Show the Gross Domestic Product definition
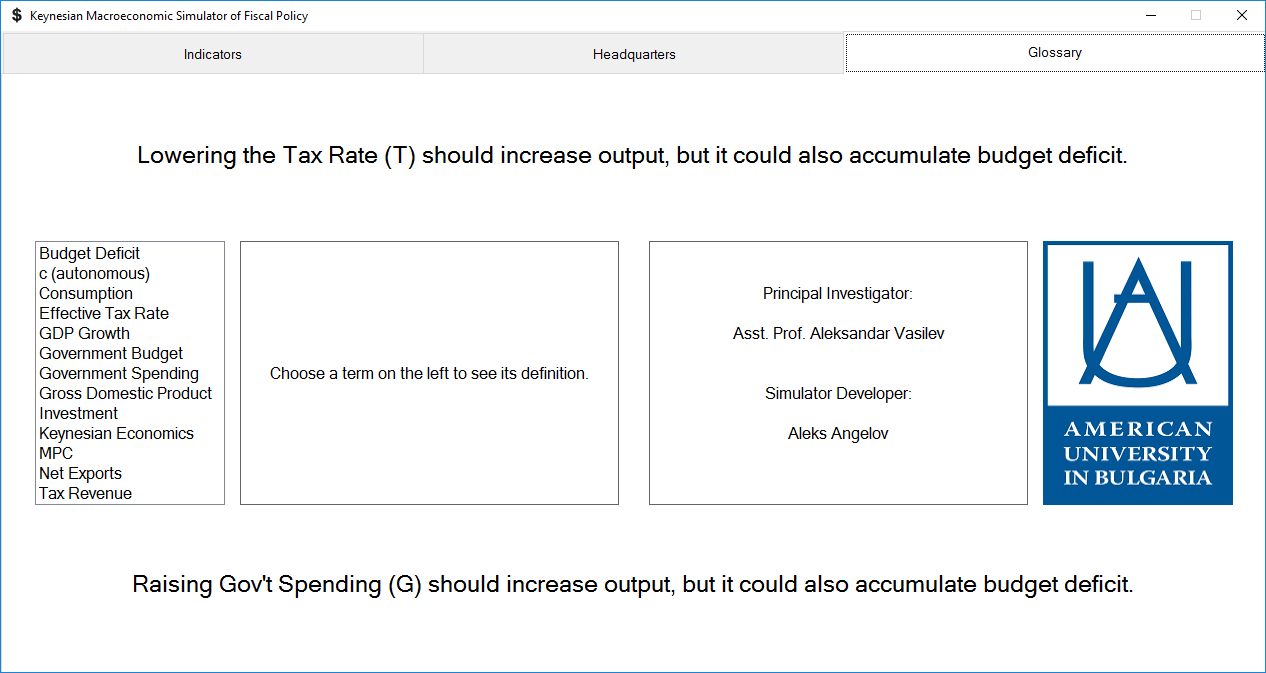1266x673 pixels. click(126, 394)
